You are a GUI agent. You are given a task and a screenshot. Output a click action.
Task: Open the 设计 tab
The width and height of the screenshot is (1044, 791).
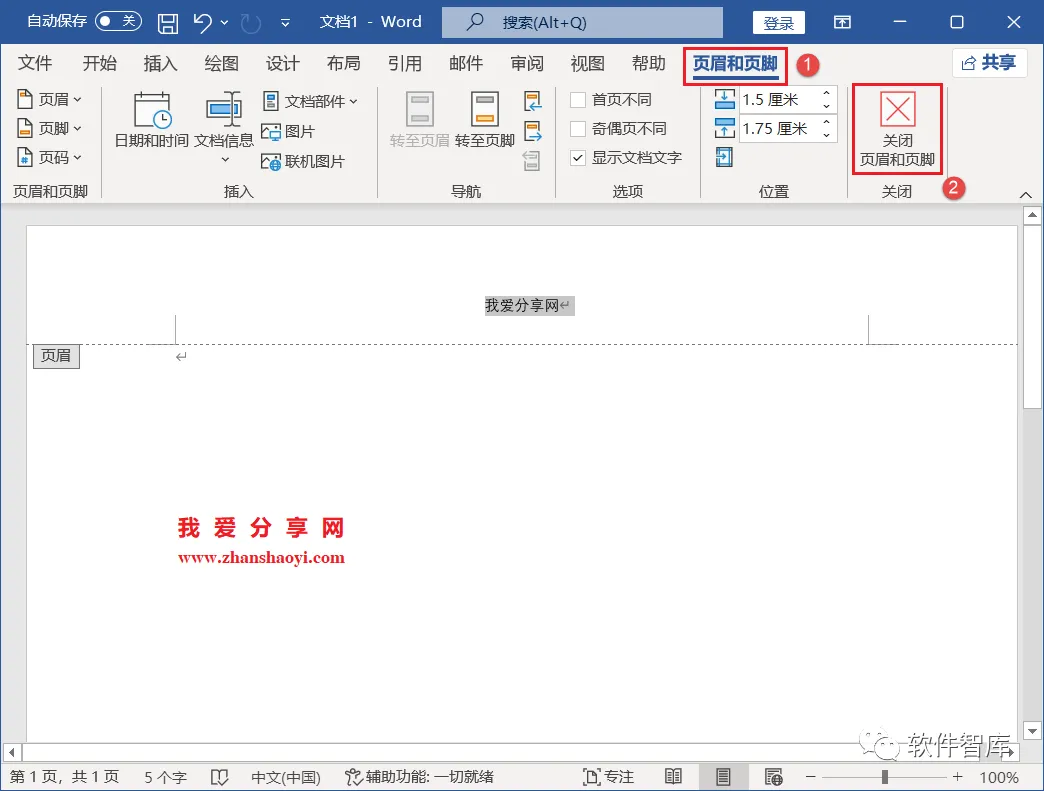(x=283, y=63)
